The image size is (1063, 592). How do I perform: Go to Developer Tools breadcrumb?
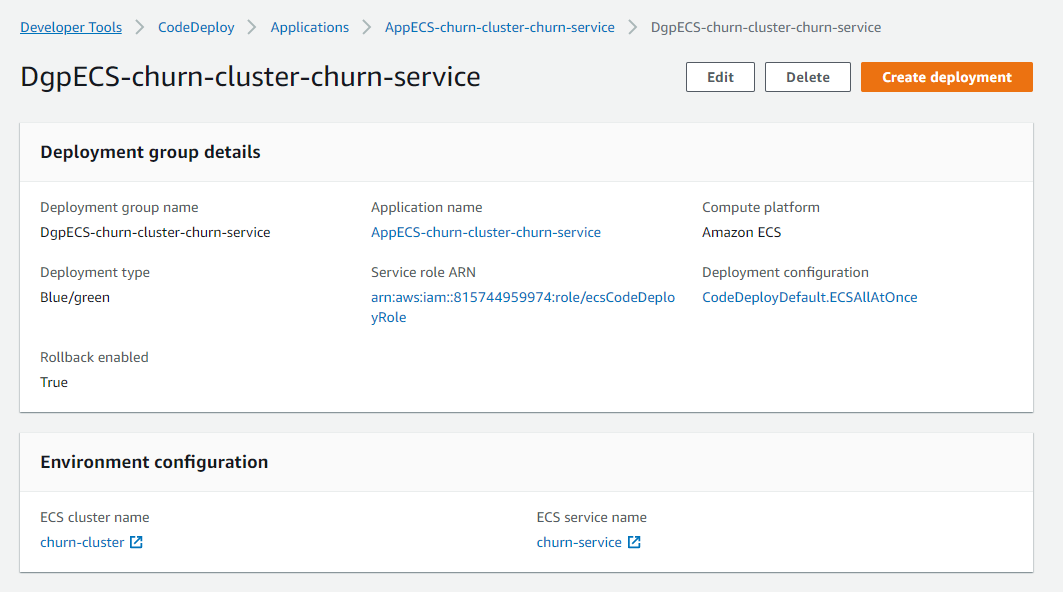pyautogui.click(x=71, y=27)
